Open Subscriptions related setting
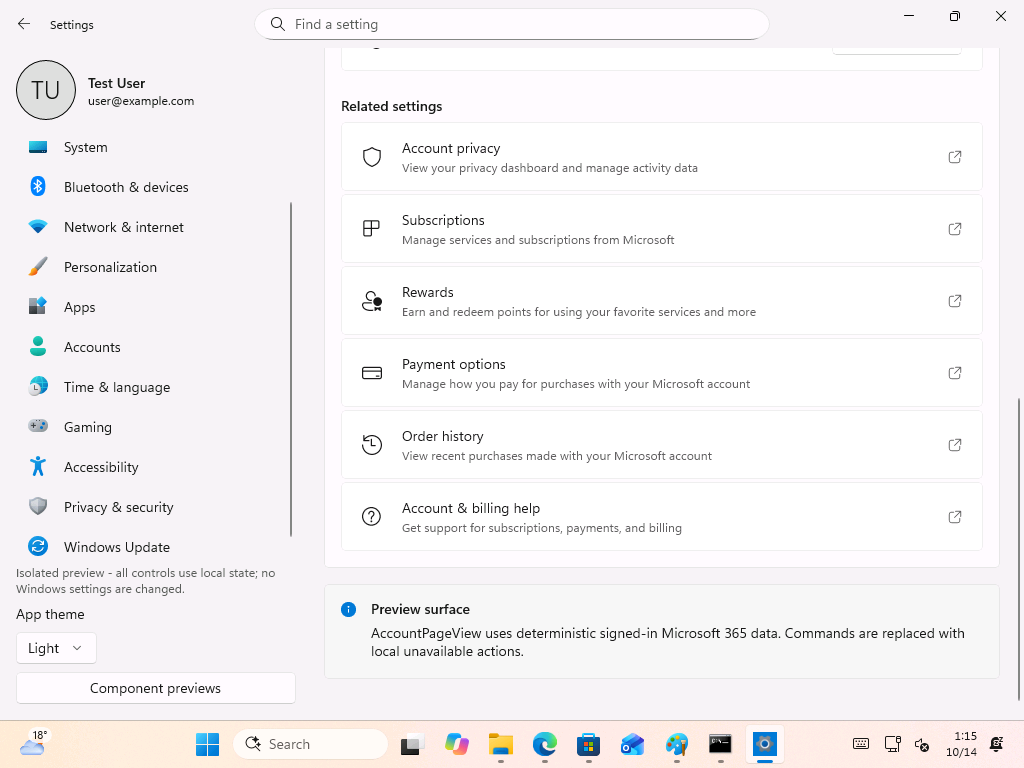The width and height of the screenshot is (1024, 768). coord(662,229)
